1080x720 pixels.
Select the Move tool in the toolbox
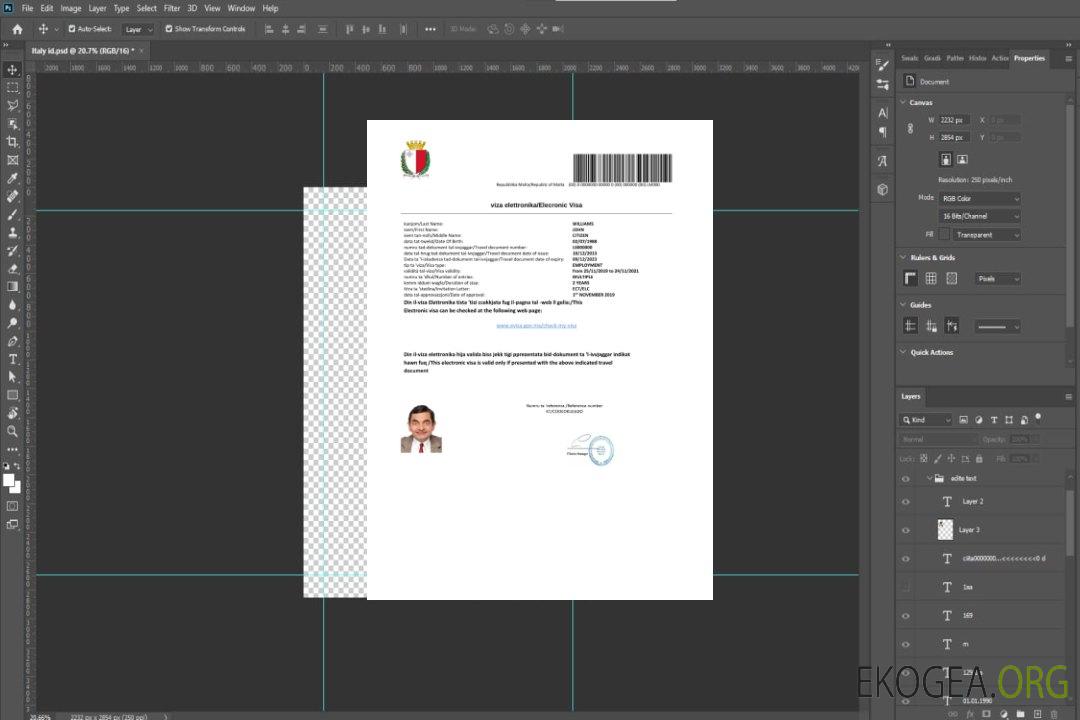[12, 70]
